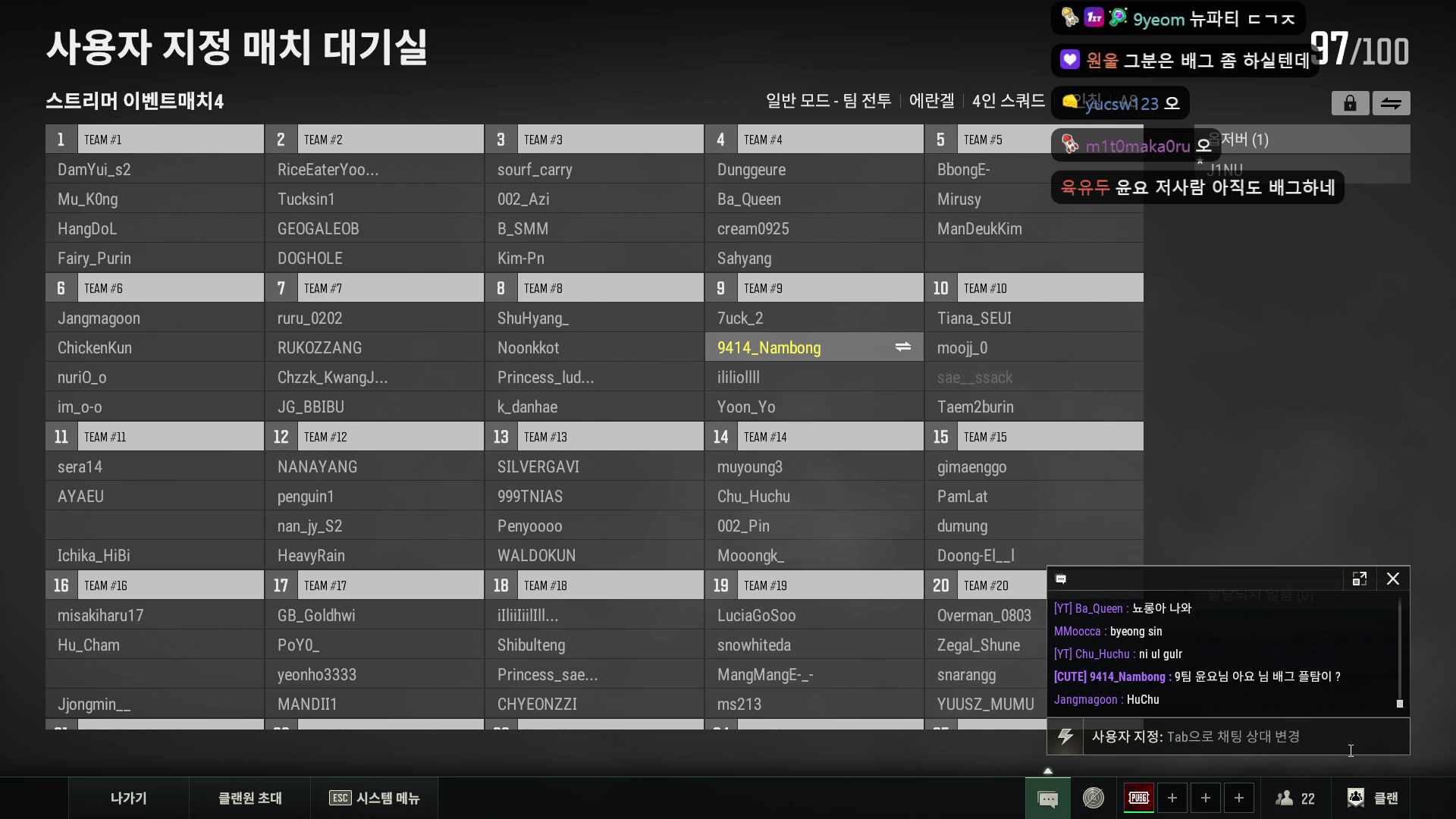Click the crossed-out emblem icon in bottom bar
This screenshot has height=819, width=1456.
coord(1093,798)
